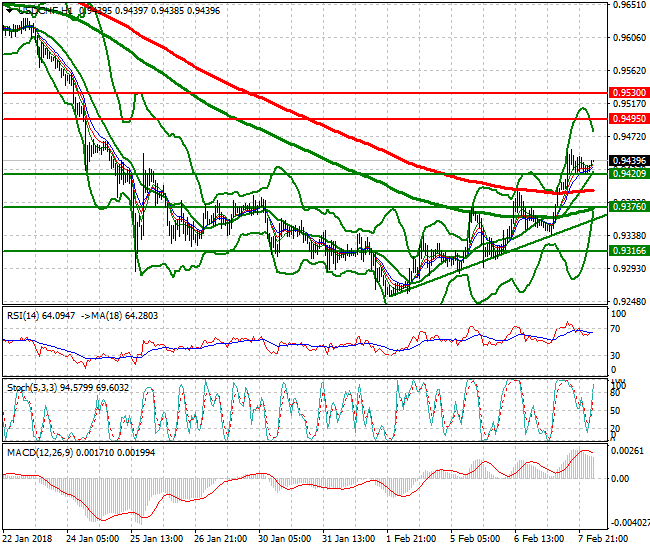Image resolution: width=650 pixels, height=550 pixels.
Task: Click the 26 Jan 21:00 time label
Action: point(221,539)
